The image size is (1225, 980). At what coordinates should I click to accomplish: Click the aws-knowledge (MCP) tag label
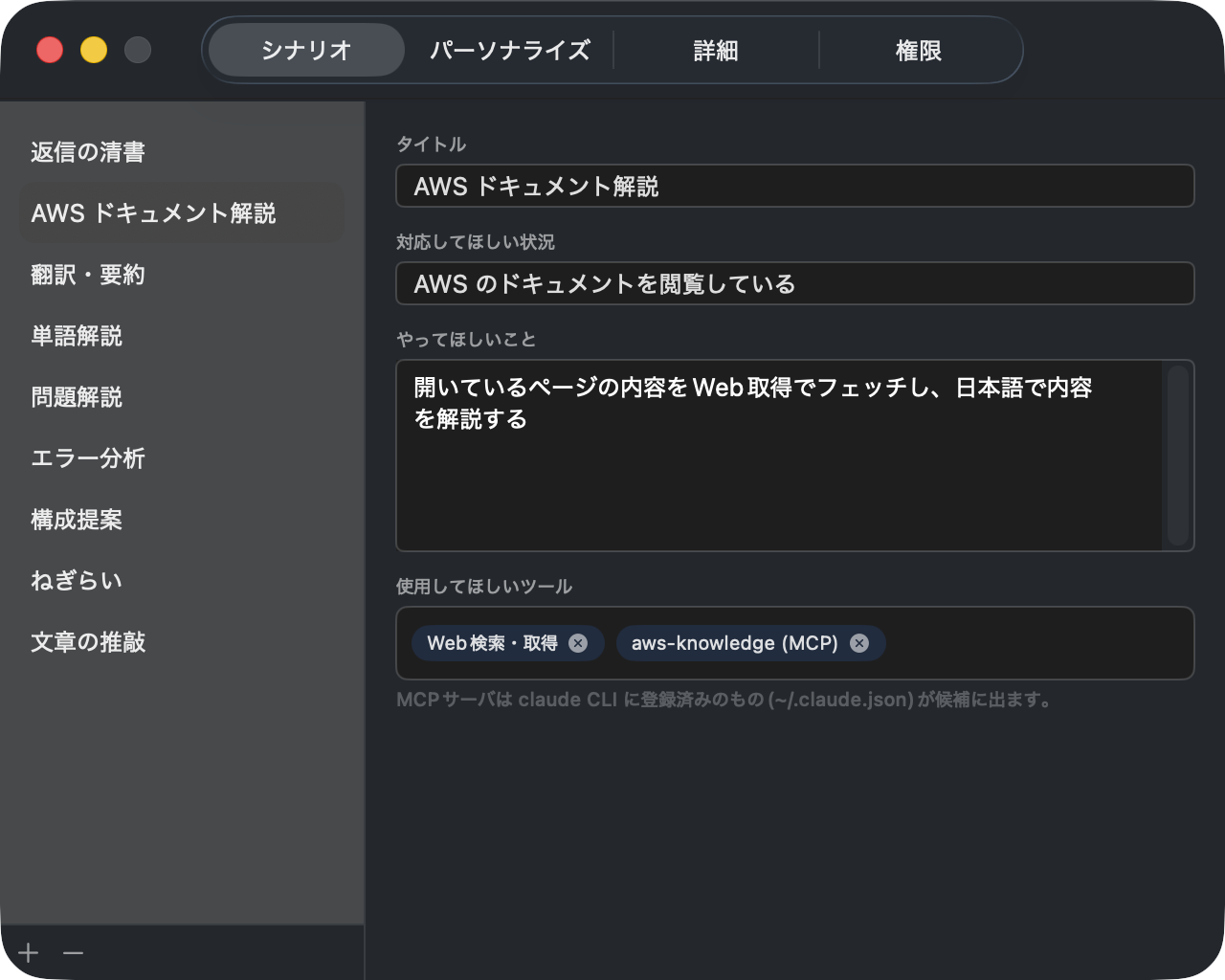coord(734,643)
